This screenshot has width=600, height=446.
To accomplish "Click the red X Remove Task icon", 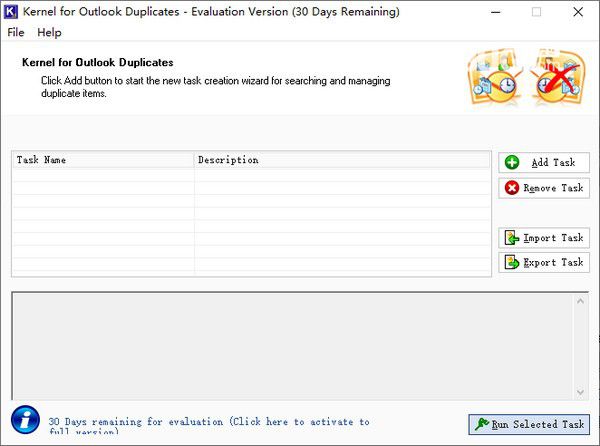I will pyautogui.click(x=512, y=188).
